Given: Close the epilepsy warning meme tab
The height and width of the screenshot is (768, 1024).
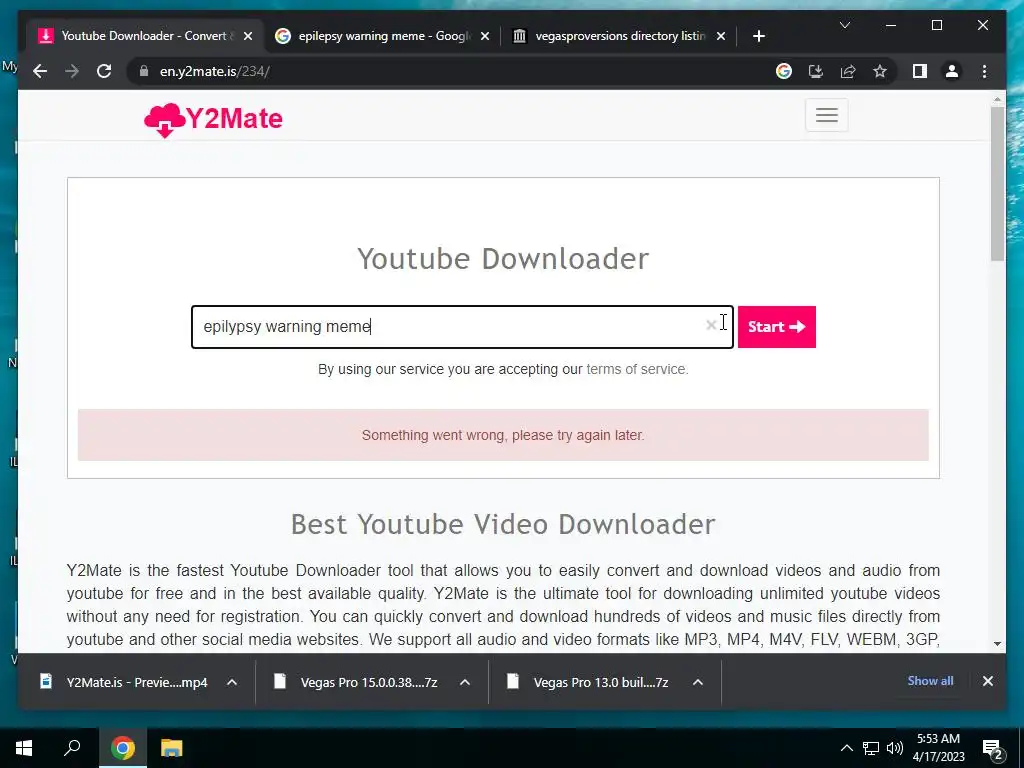Looking at the screenshot, I should tap(485, 37).
